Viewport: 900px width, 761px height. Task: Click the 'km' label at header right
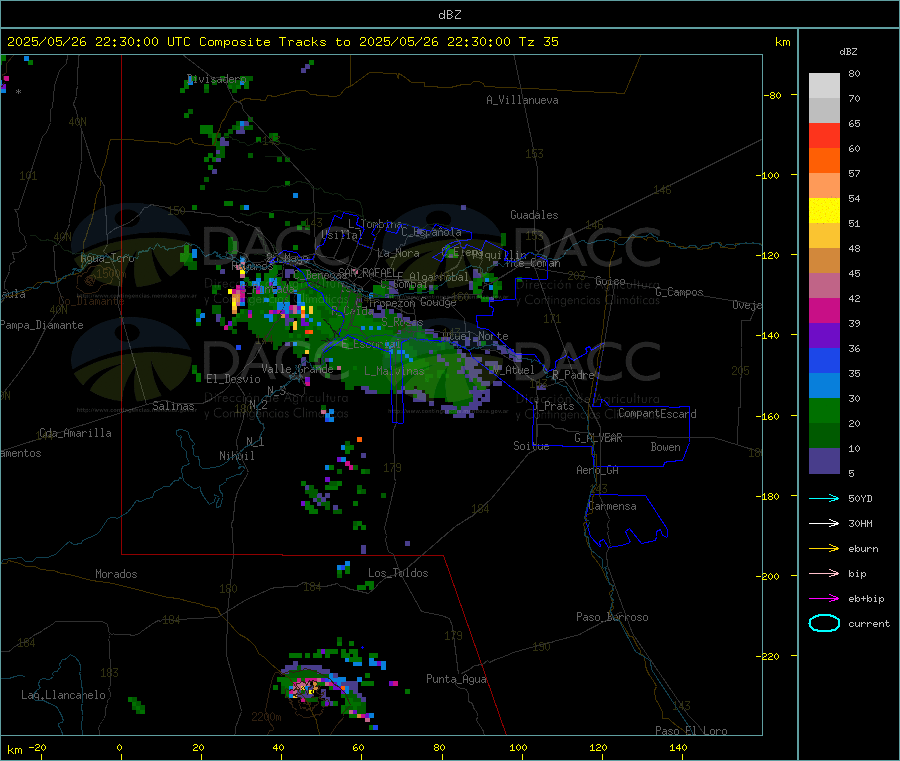pyautogui.click(x=782, y=42)
